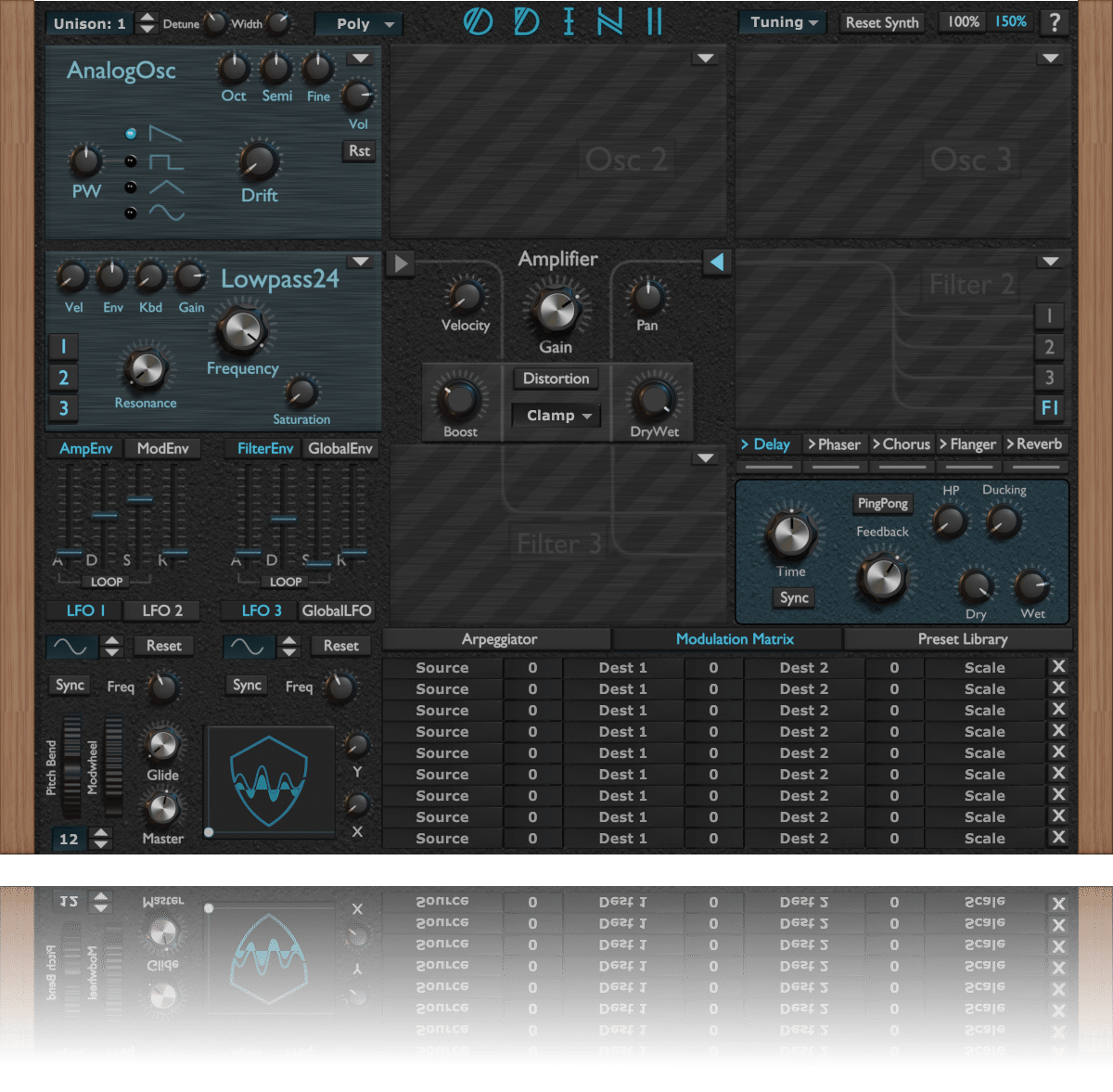The height and width of the screenshot is (1092, 1113).
Task: Open the Filter 2 type dropdown arrow
Action: click(x=1050, y=262)
